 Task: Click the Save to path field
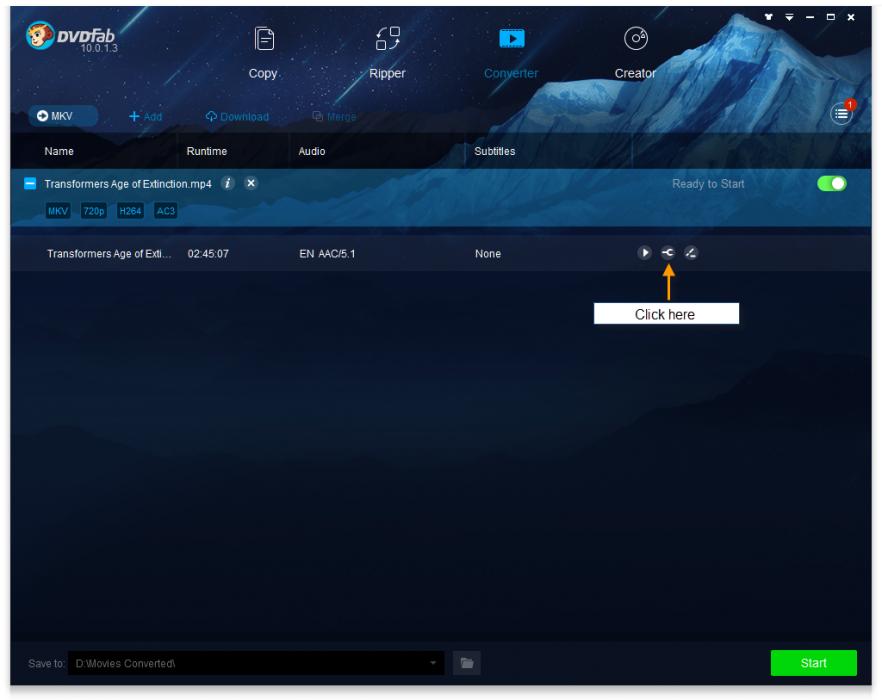(256, 663)
